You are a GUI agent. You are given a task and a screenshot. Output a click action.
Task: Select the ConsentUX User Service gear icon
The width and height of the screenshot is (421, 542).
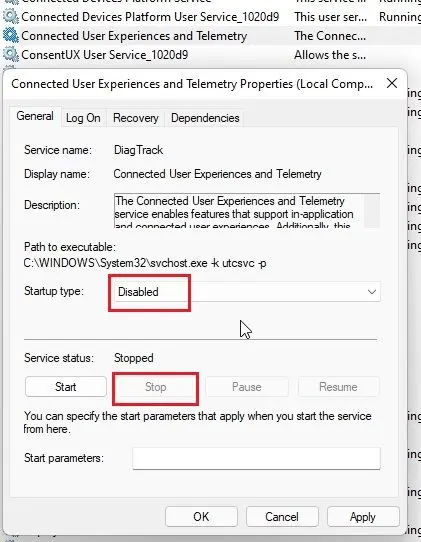(11, 55)
